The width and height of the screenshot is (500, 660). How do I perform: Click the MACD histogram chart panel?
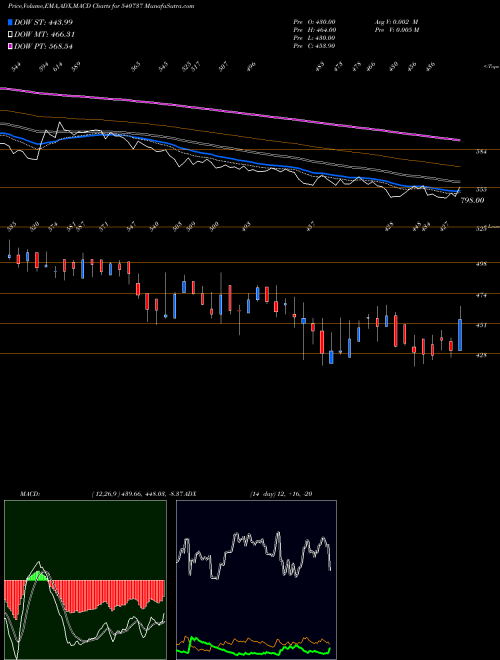click(85, 580)
